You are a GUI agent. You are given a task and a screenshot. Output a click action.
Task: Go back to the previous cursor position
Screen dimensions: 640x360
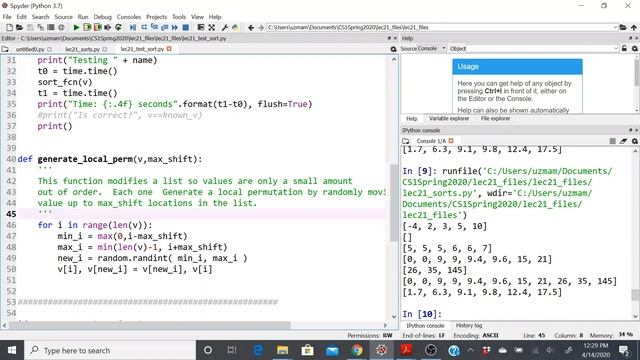[x=251, y=27]
